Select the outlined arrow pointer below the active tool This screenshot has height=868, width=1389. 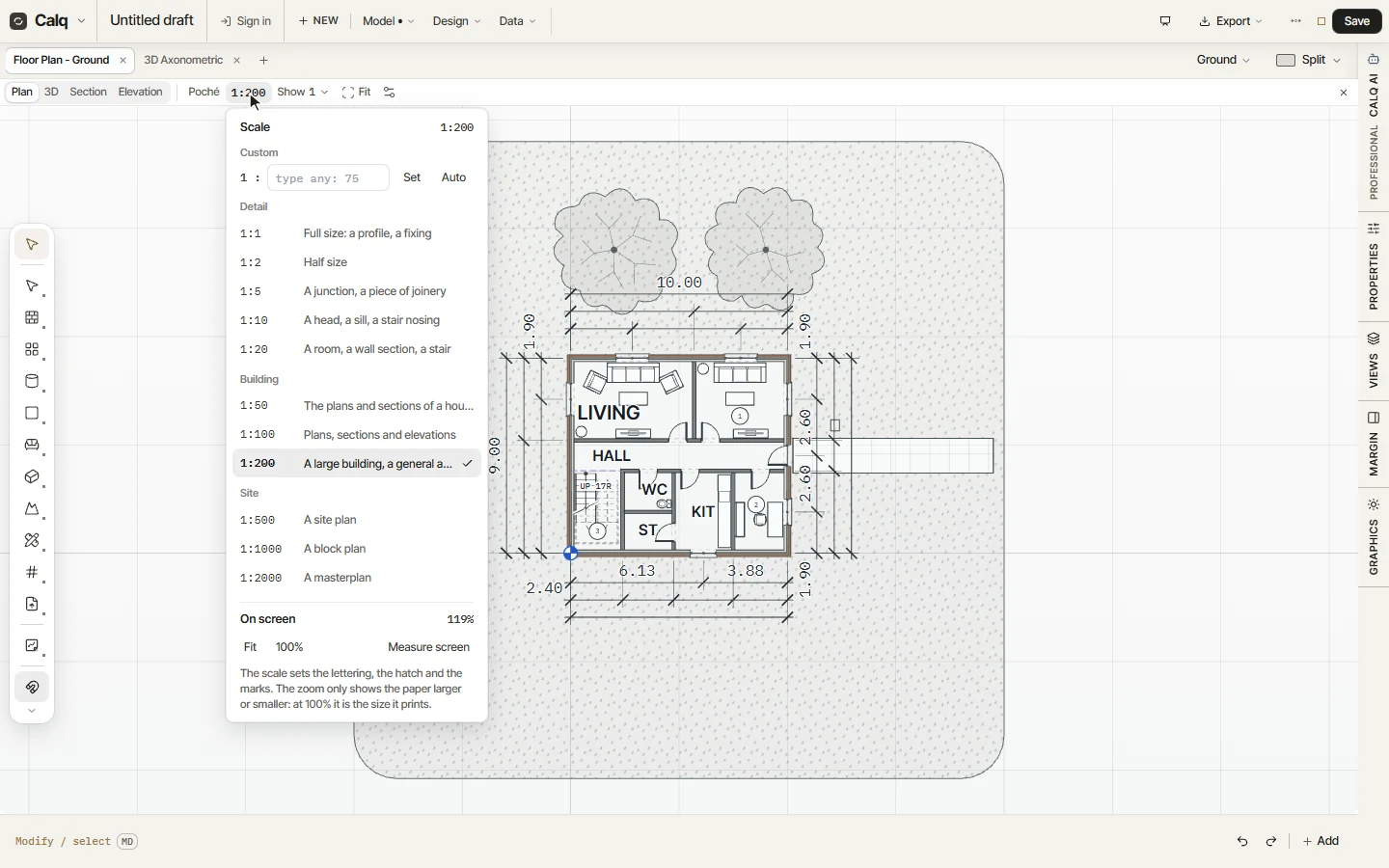32,286
